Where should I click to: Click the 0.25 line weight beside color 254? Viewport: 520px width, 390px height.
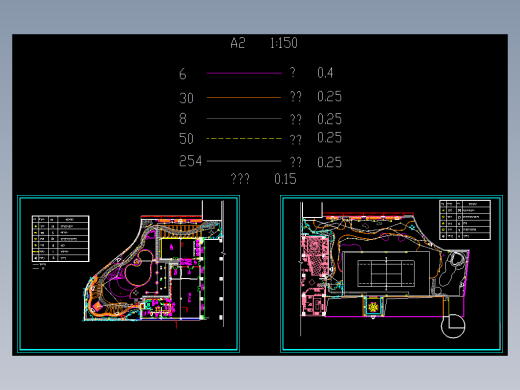(329, 162)
